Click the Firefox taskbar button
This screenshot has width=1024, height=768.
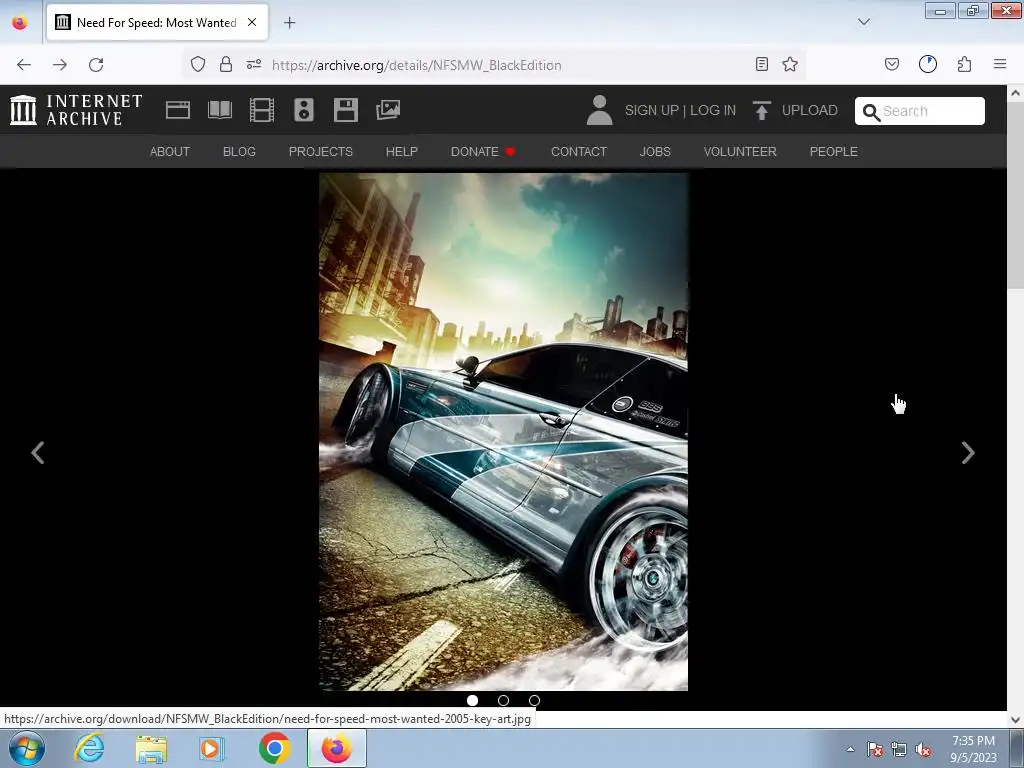[336, 748]
